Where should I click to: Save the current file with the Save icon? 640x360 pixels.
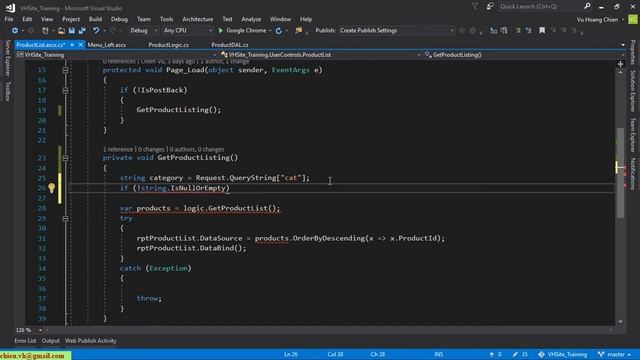coord(72,31)
